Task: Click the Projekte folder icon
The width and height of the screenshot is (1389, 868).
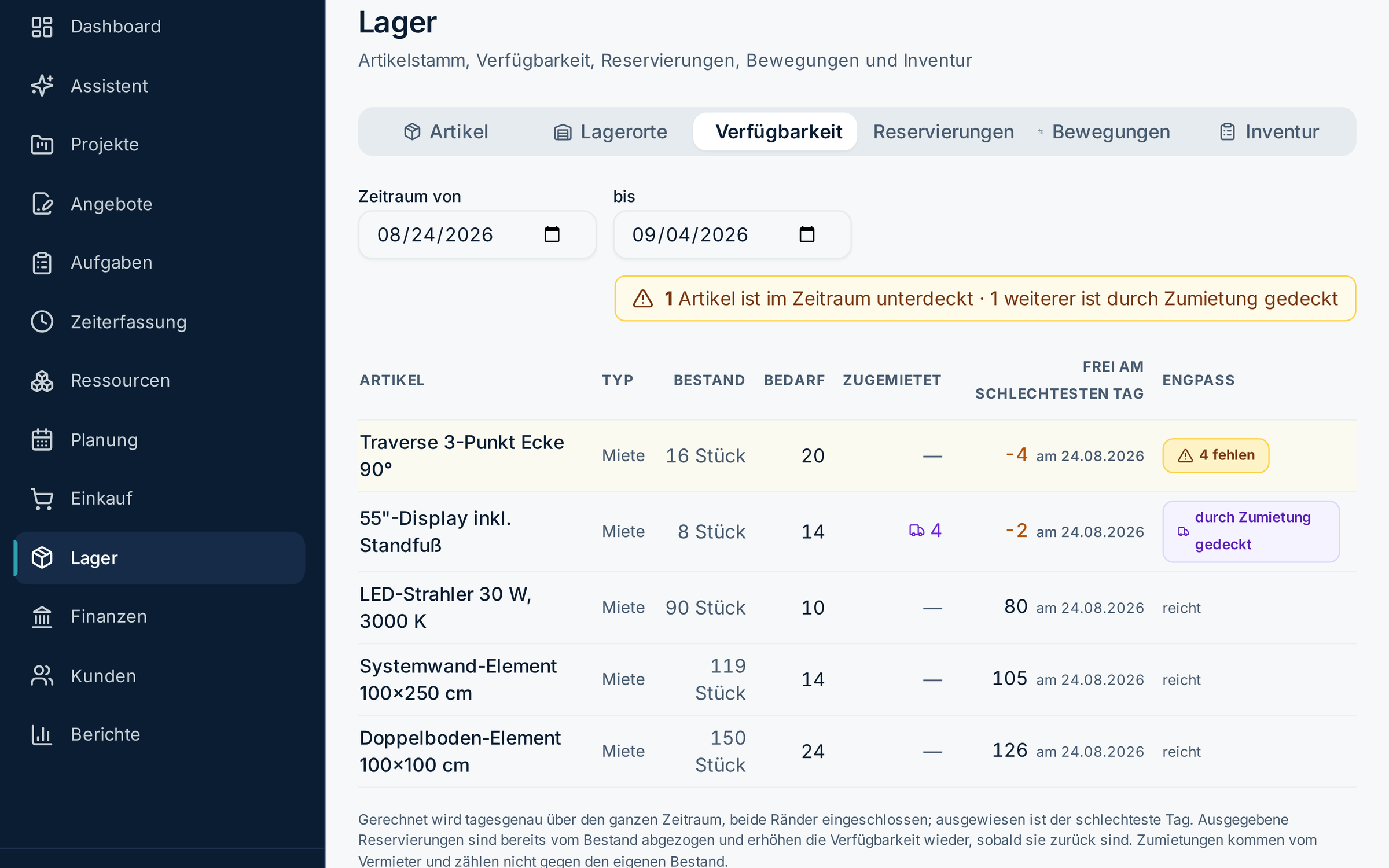Action: pyautogui.click(x=42, y=145)
